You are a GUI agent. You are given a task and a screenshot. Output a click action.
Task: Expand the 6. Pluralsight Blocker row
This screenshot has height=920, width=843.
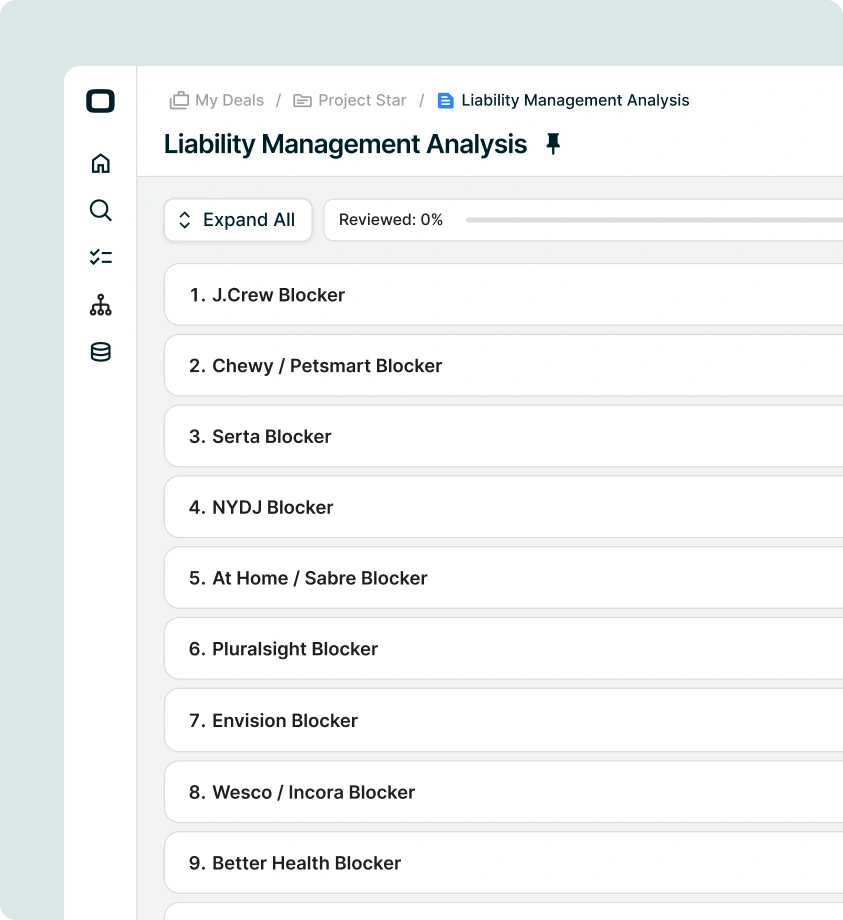click(504, 649)
